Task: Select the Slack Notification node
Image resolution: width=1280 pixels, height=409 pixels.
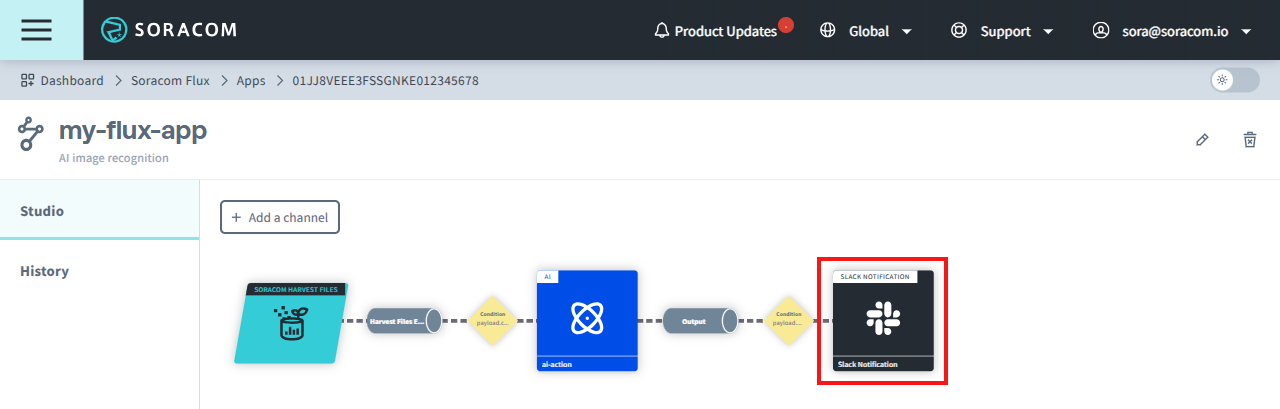Action: click(883, 320)
